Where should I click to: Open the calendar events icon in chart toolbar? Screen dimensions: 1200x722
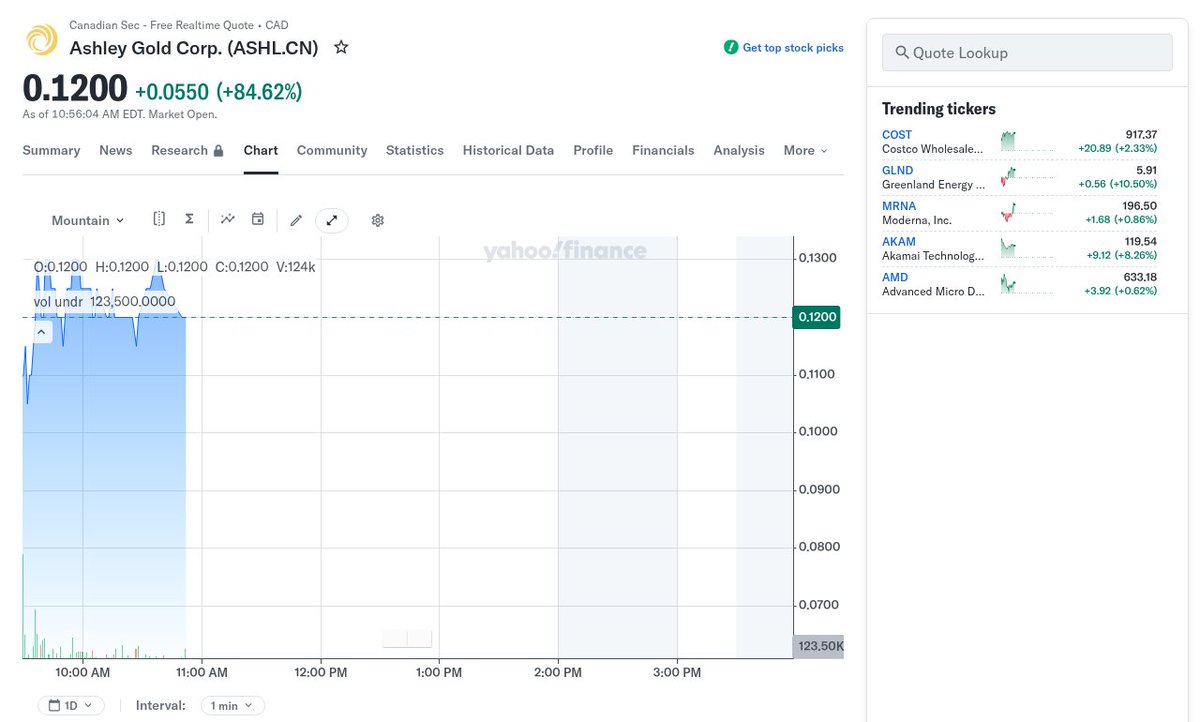tap(257, 219)
